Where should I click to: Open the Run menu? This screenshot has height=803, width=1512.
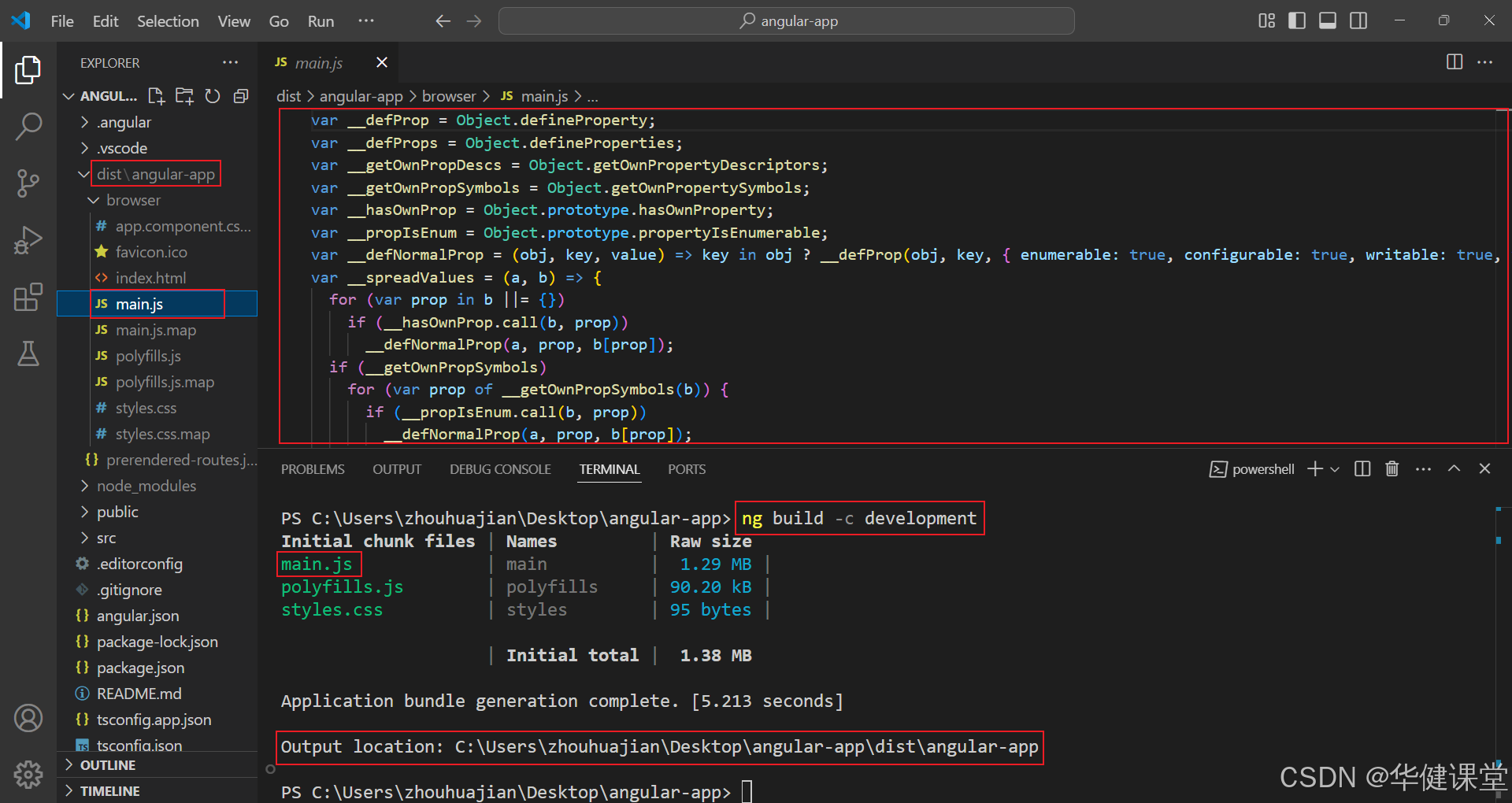(x=321, y=21)
